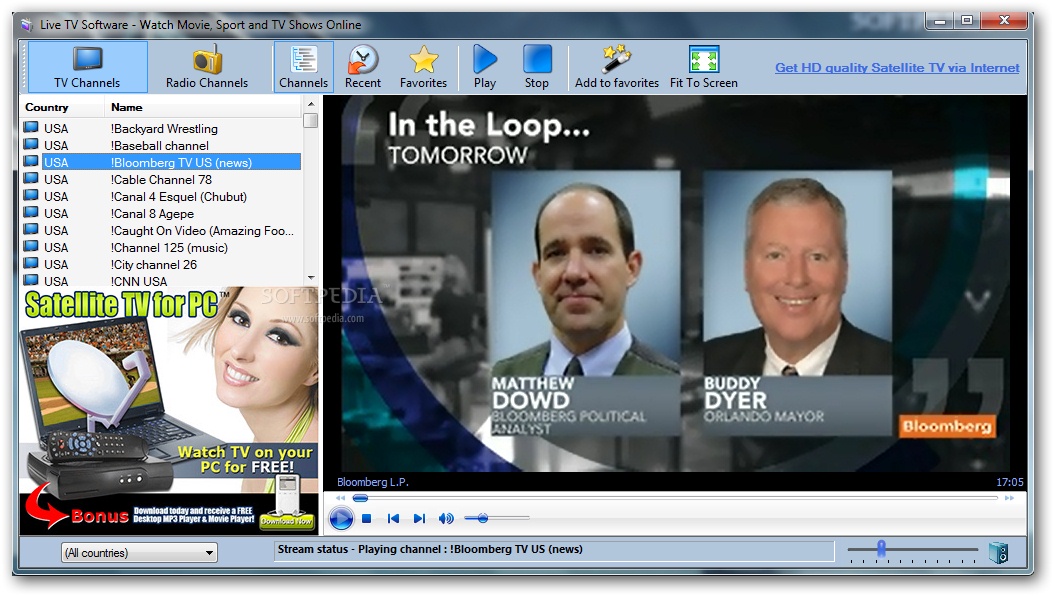Click Fit To Screen icon
Image resolution: width=1054 pixels, height=596 pixels.
704,59
